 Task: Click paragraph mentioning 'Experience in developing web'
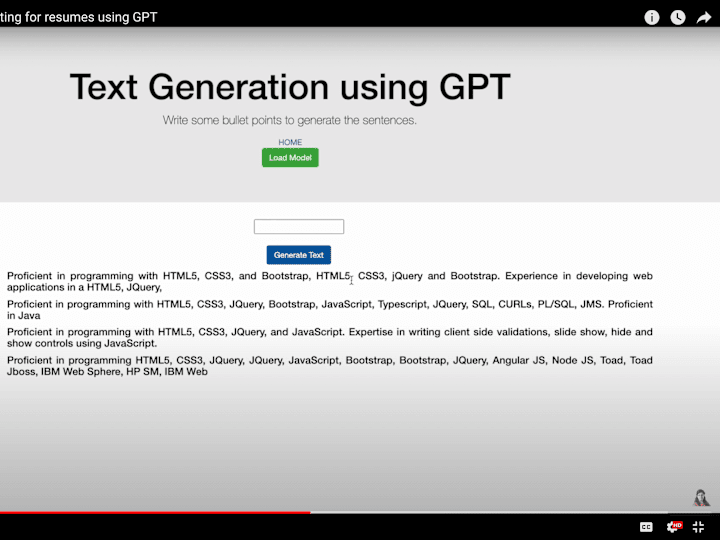(x=330, y=281)
